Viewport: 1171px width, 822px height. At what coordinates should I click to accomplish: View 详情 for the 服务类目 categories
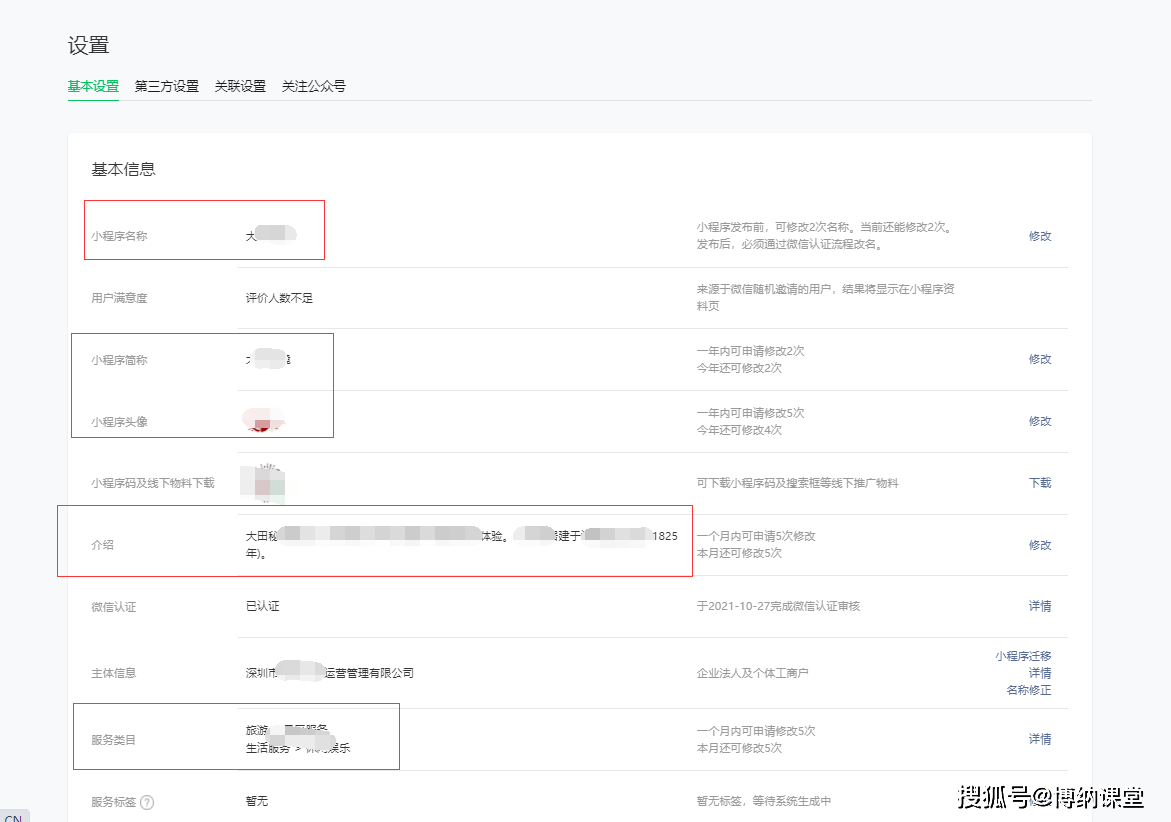pyautogui.click(x=1039, y=738)
